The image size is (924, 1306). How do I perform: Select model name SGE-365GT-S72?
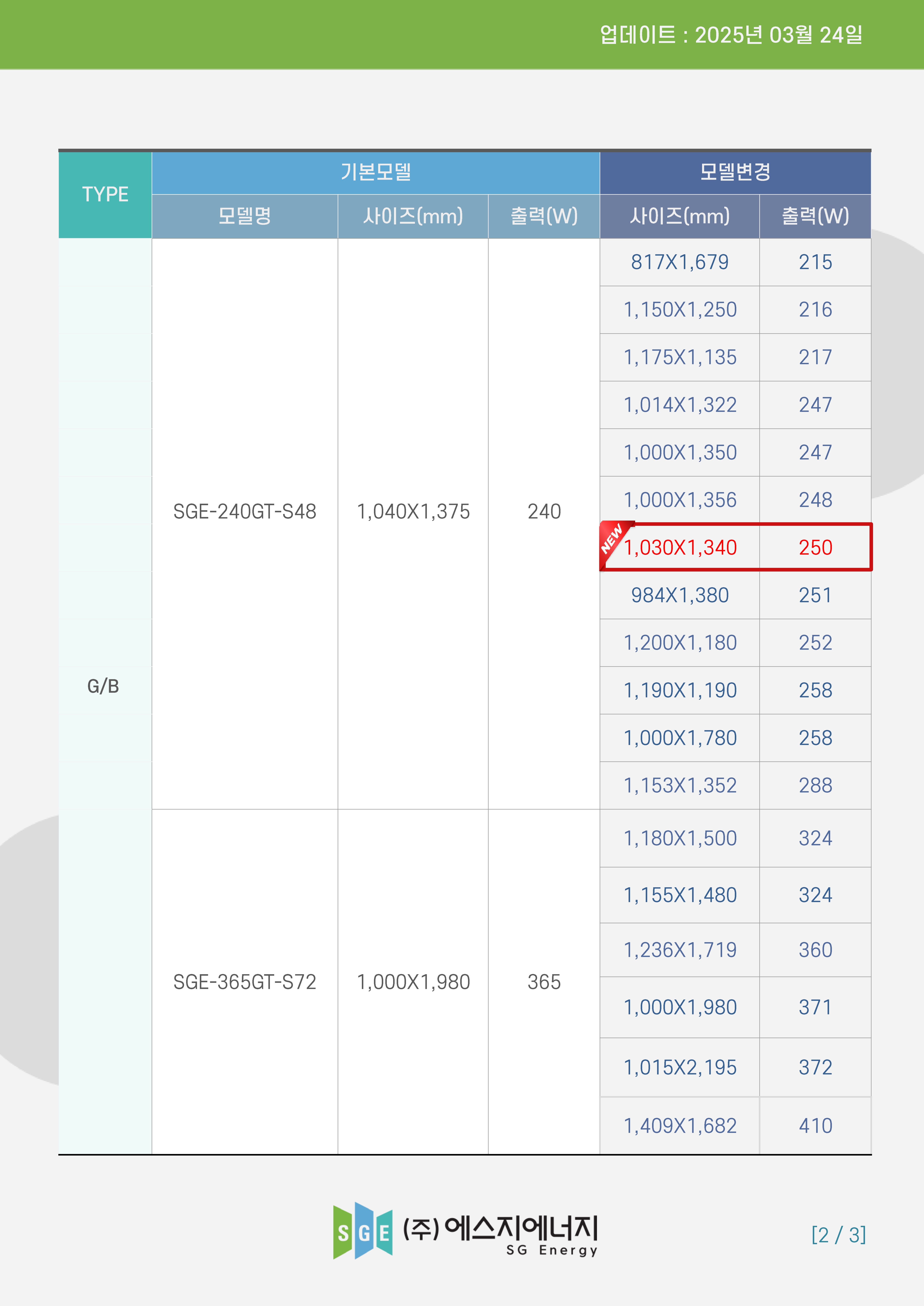pyautogui.click(x=245, y=982)
